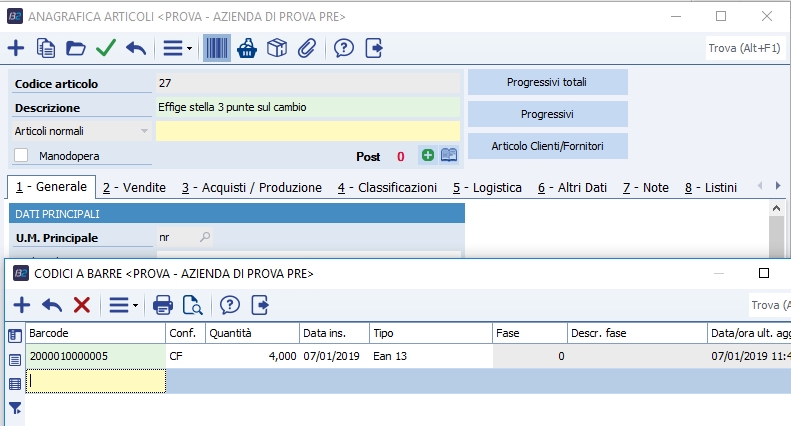This screenshot has height=426, width=791.
Task: Toggle the Manodopera checkbox
Action: (21, 155)
